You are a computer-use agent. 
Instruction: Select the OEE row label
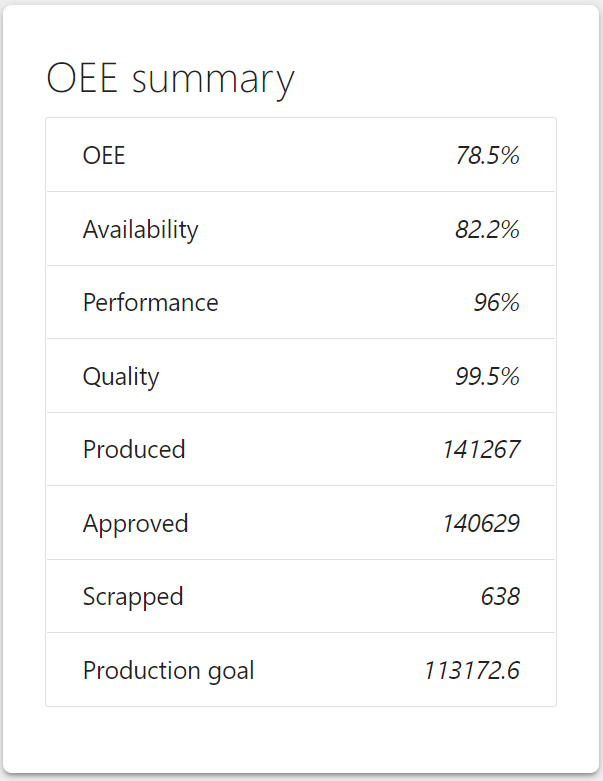pos(104,155)
